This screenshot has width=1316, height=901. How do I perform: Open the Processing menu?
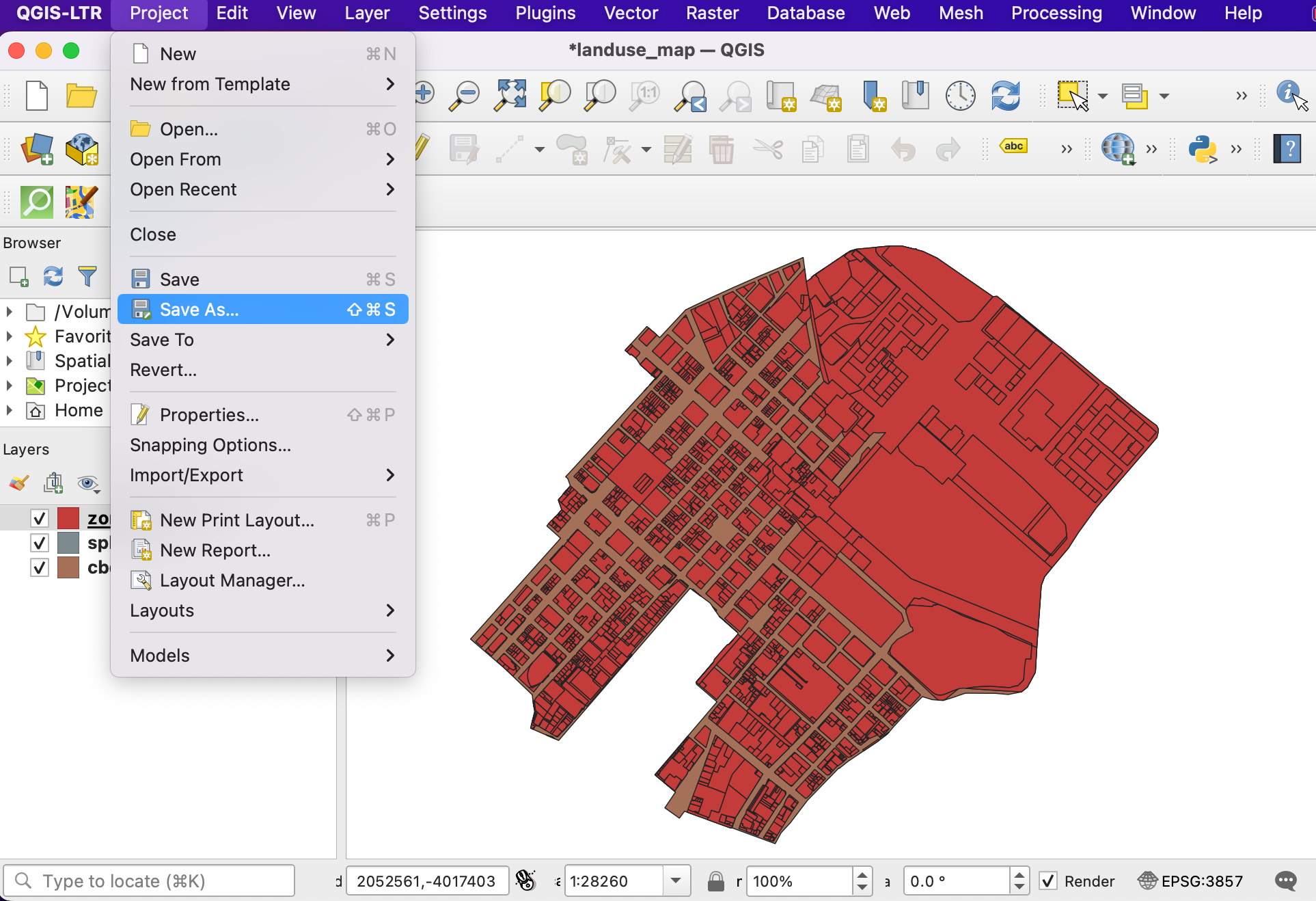point(1056,13)
